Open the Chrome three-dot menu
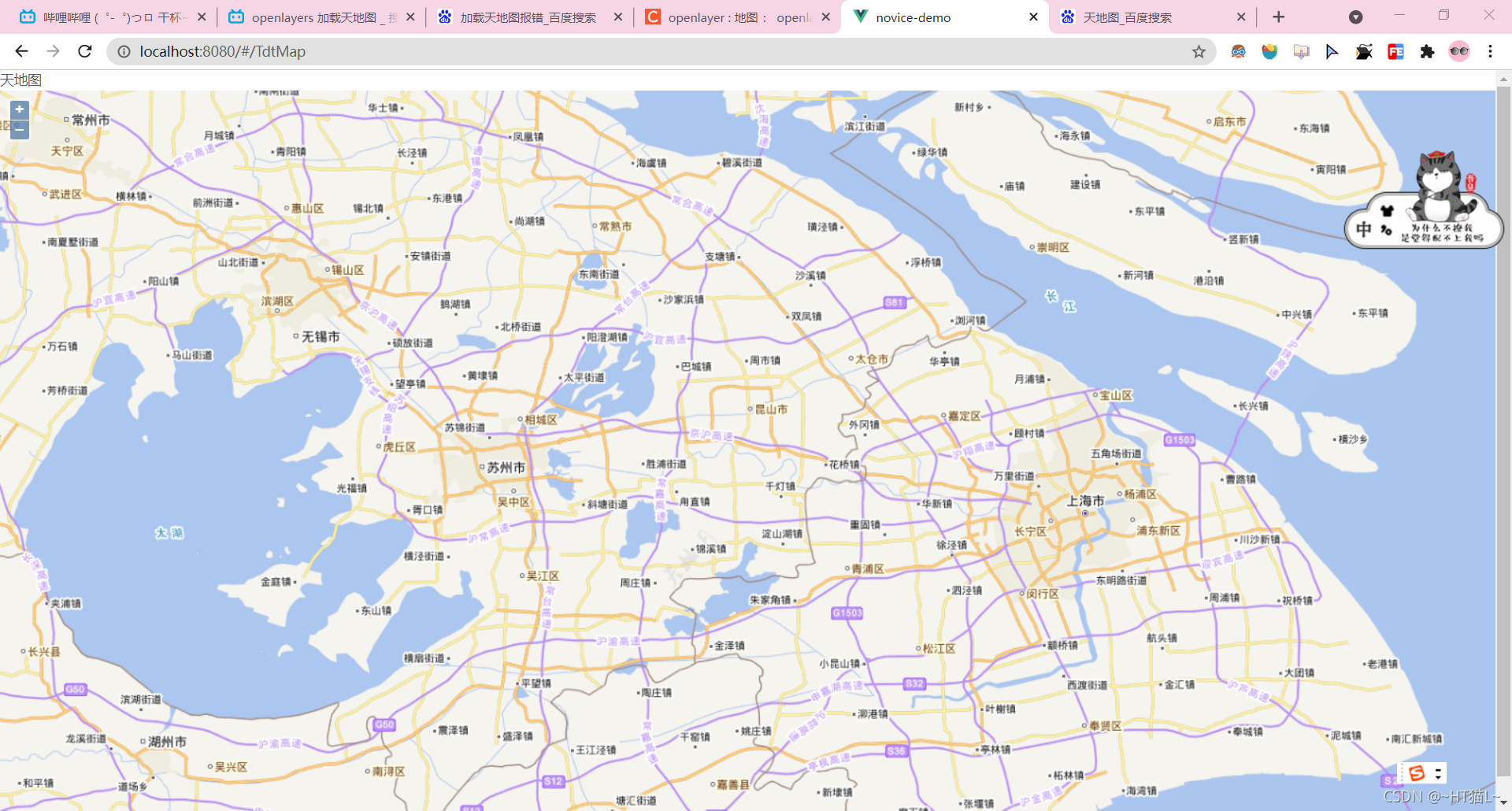The image size is (1512, 811). coord(1490,51)
